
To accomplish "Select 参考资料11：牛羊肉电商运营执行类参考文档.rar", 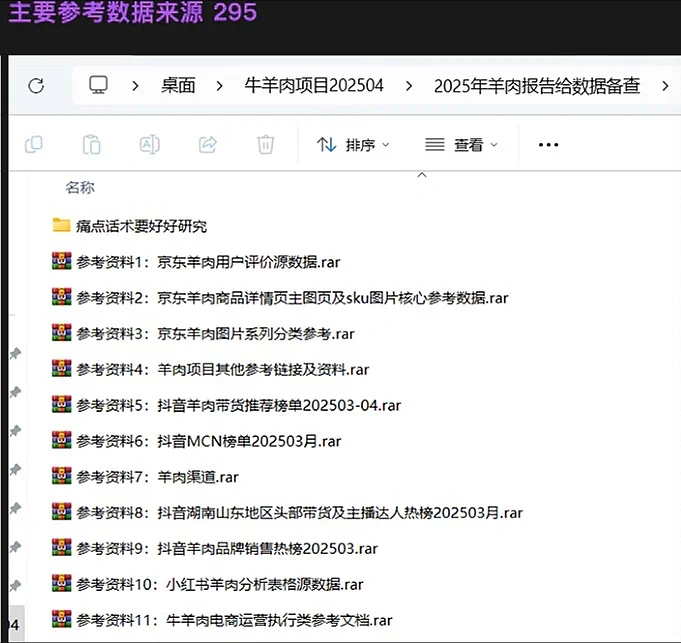I will pyautogui.click(x=234, y=620).
